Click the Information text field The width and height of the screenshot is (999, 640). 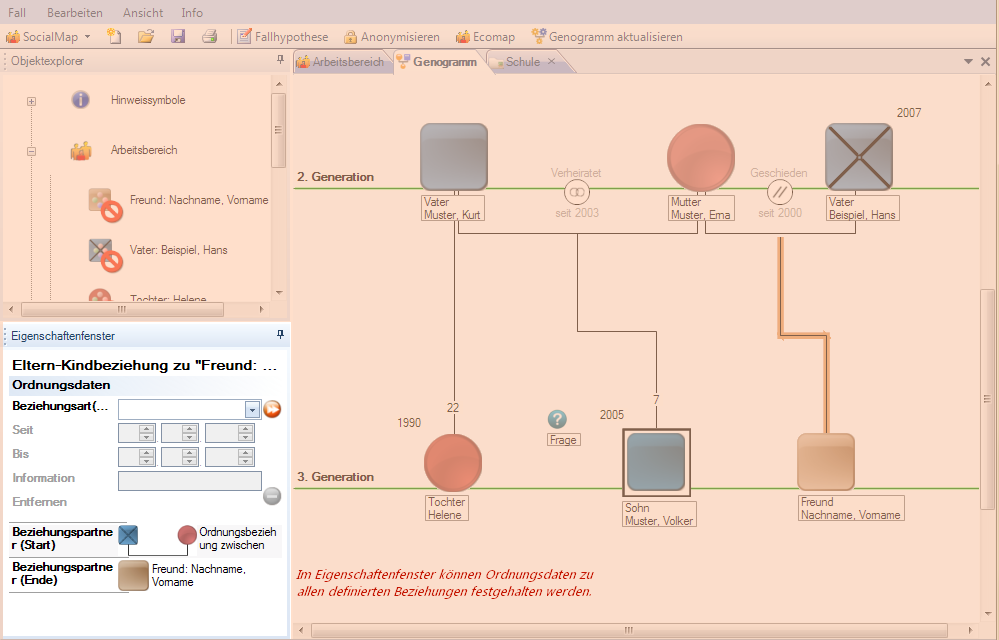(190, 481)
